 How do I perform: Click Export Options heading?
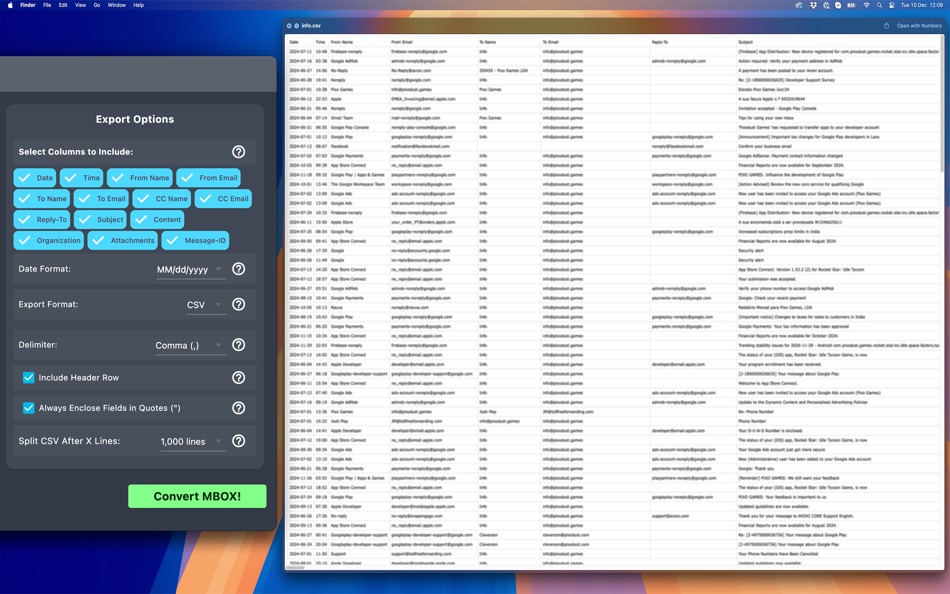point(135,119)
